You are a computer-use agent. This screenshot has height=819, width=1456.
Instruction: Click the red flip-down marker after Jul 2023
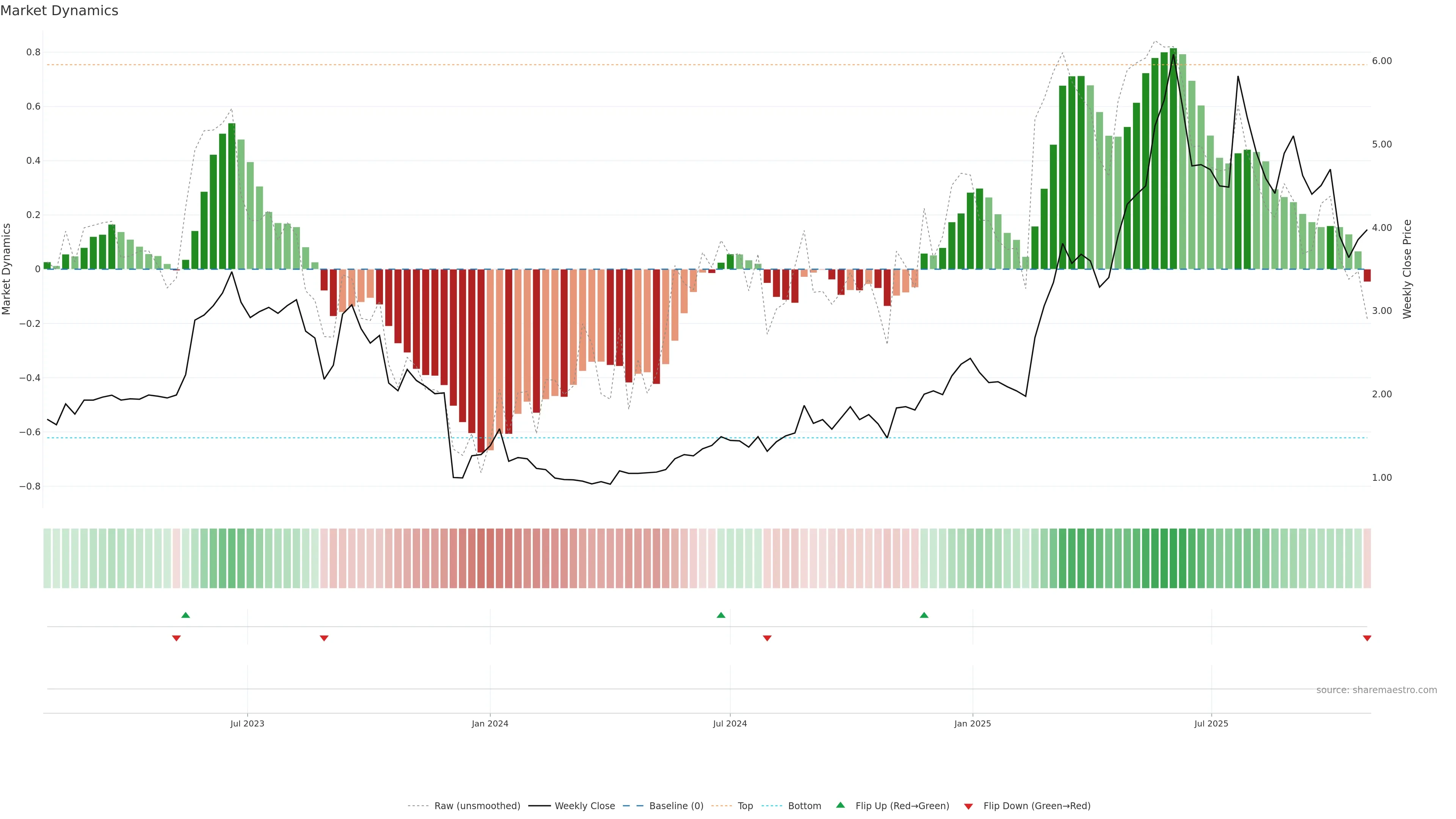coord(324,638)
